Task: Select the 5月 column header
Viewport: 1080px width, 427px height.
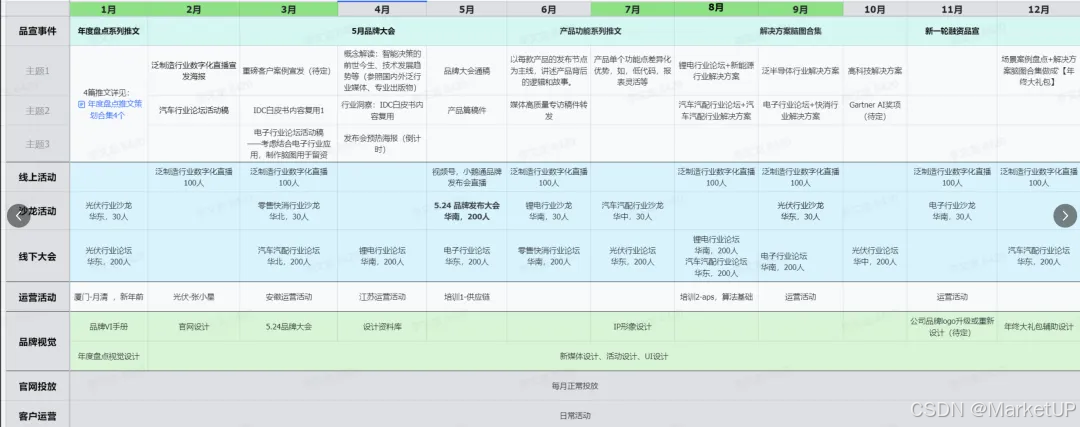Action: tap(466, 9)
